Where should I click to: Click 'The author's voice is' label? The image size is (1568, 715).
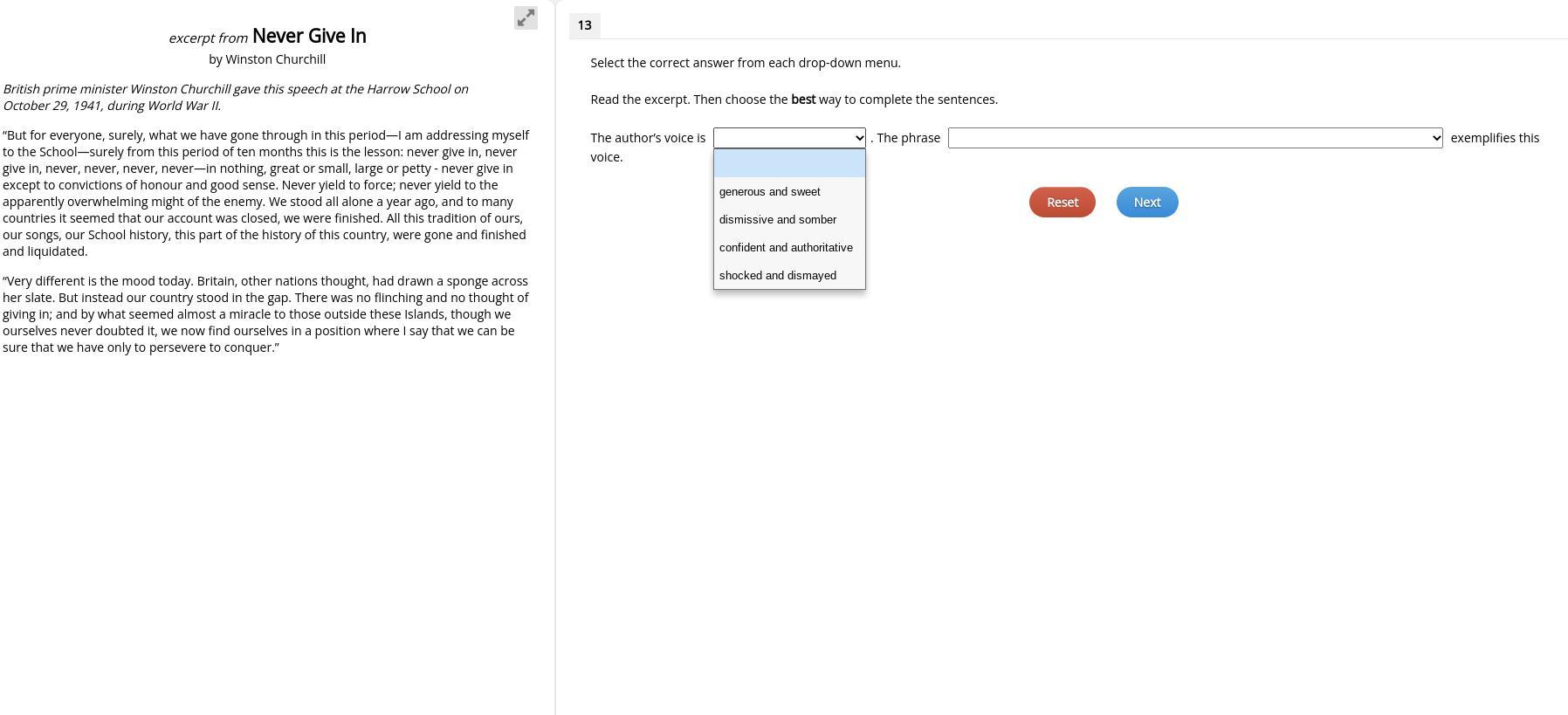point(648,138)
